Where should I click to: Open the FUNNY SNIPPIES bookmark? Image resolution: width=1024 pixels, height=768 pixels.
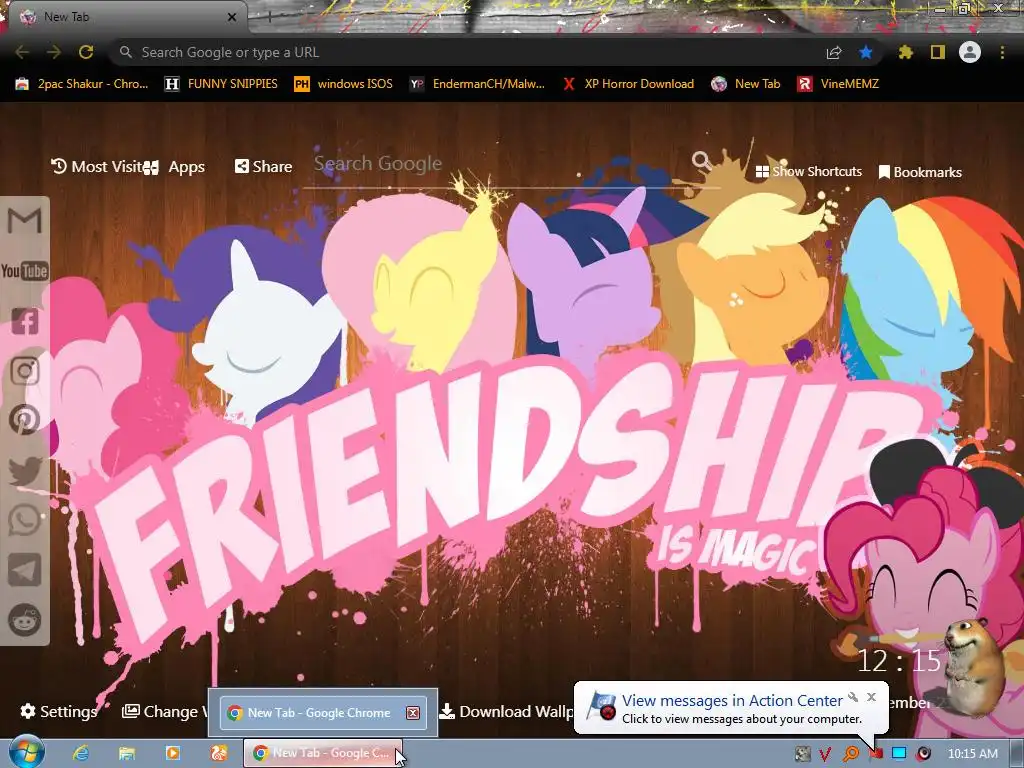coord(221,84)
